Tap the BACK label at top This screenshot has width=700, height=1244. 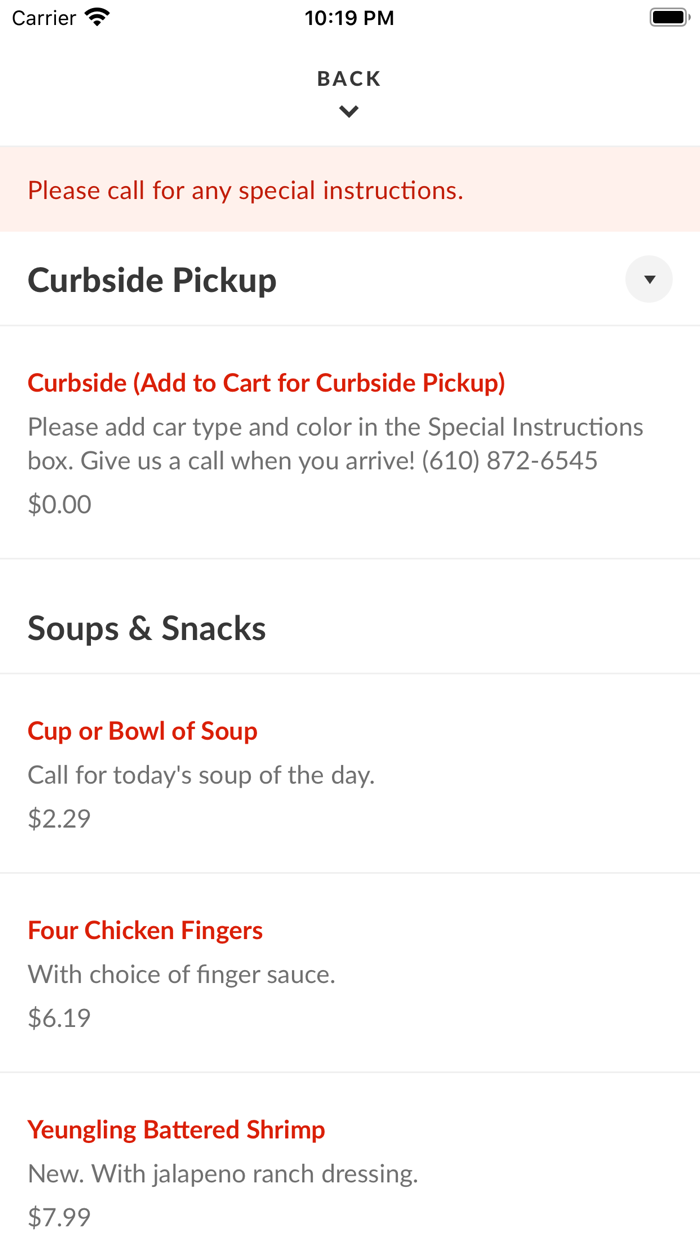[349, 79]
